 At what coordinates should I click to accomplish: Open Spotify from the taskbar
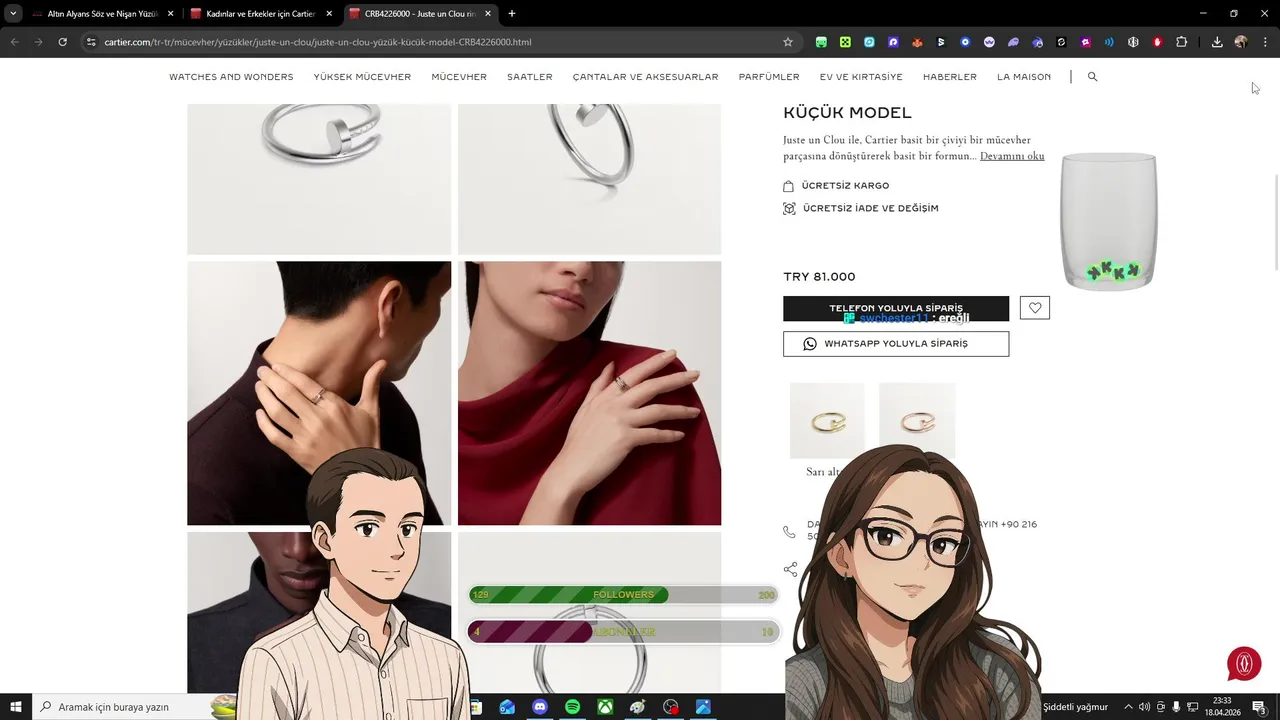tap(572, 707)
